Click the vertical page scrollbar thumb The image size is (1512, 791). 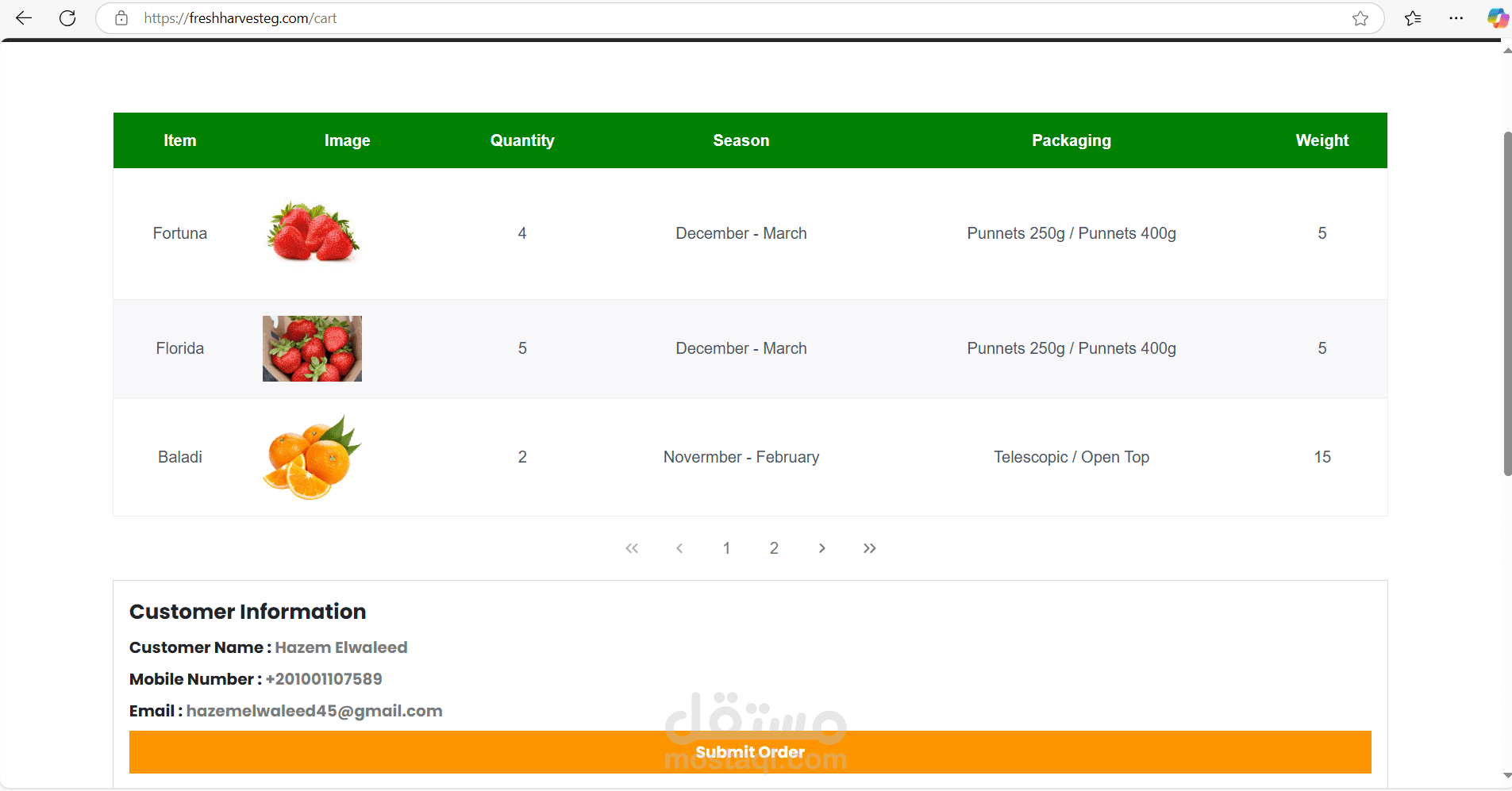[x=1507, y=304]
